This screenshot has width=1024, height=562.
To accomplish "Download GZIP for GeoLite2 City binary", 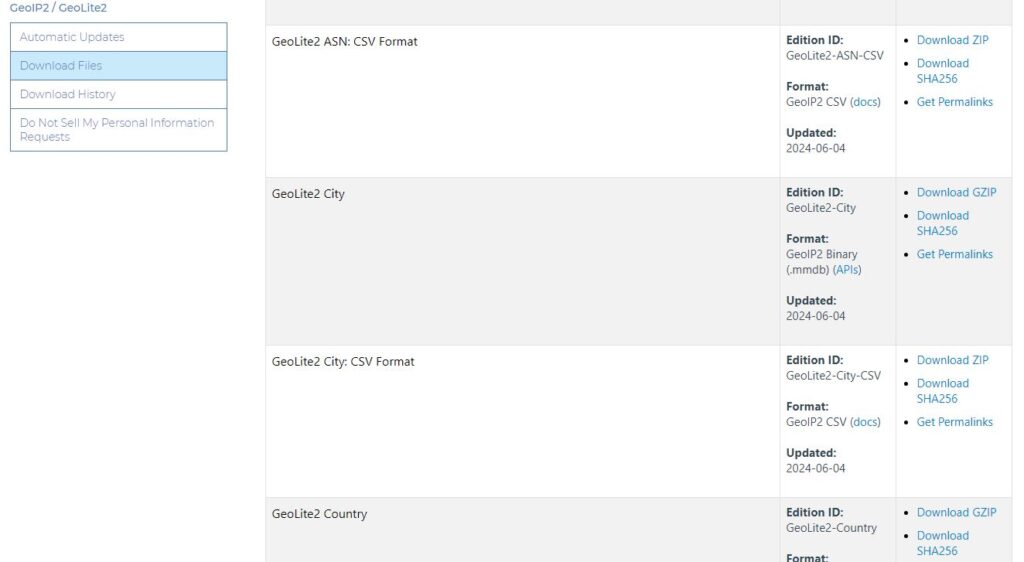I will (x=956, y=193).
